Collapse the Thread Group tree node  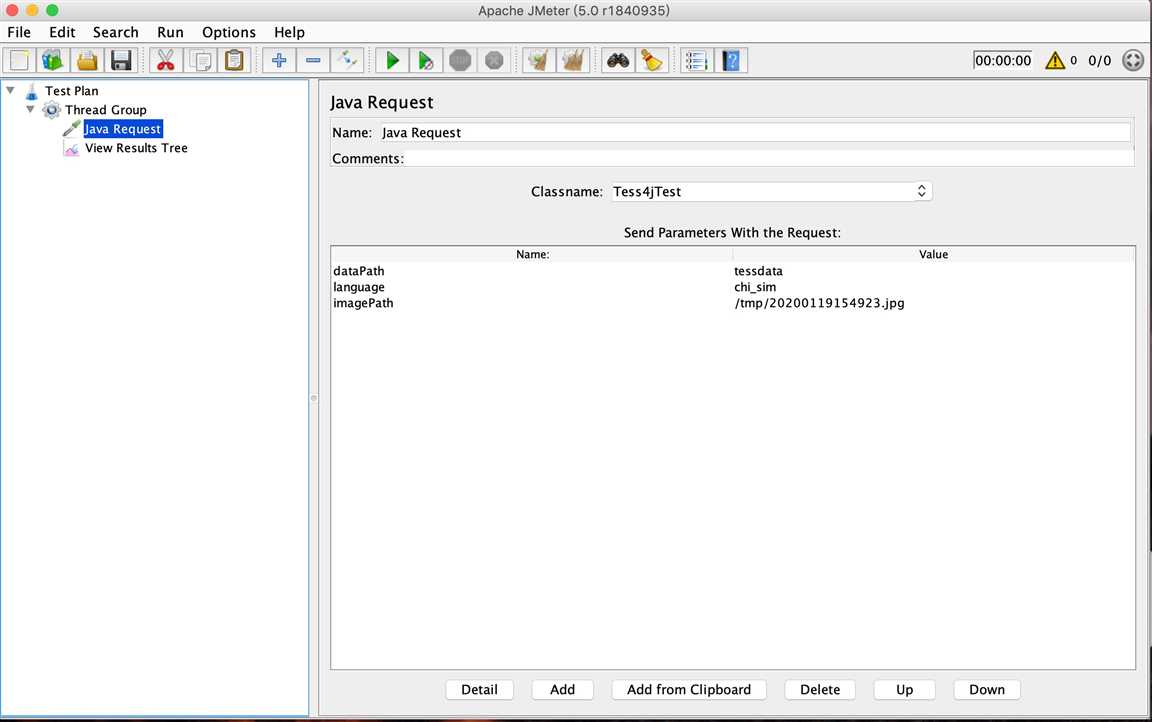point(30,109)
